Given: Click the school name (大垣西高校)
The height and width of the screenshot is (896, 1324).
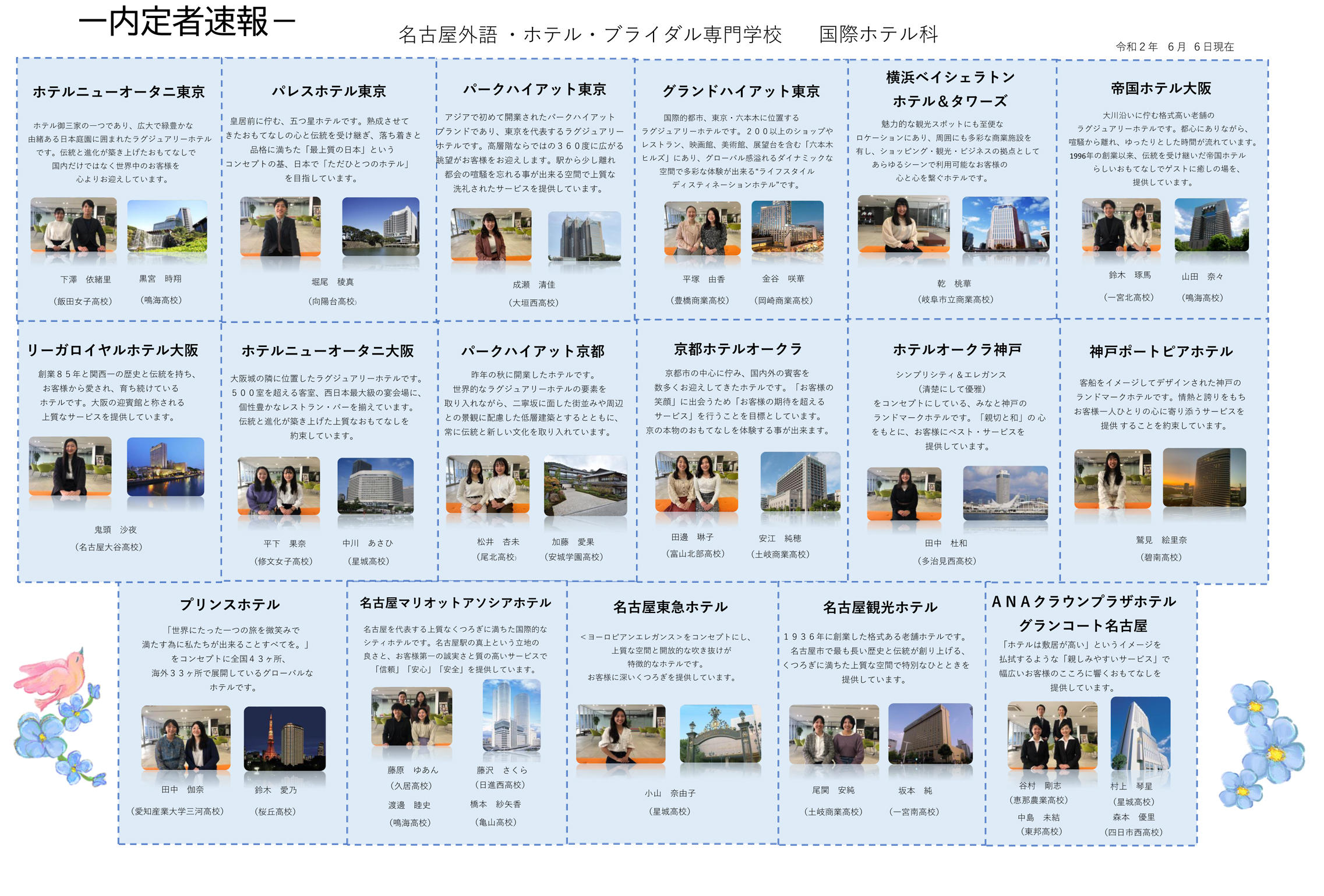Looking at the screenshot, I should (x=534, y=303).
